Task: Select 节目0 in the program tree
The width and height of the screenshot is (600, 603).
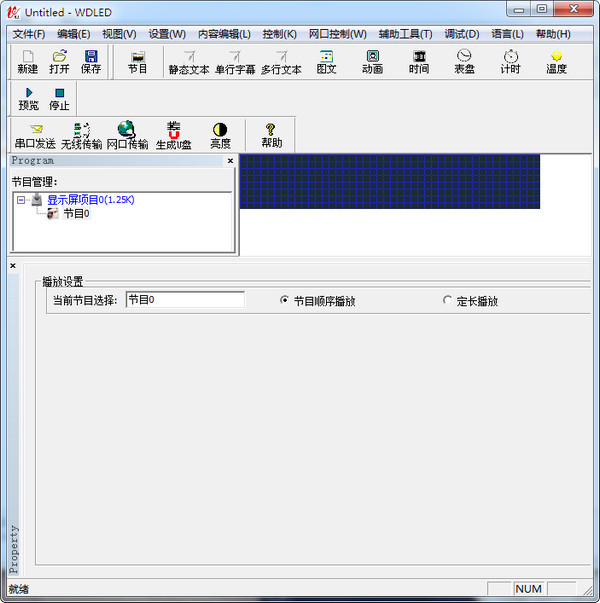Action: (76, 213)
